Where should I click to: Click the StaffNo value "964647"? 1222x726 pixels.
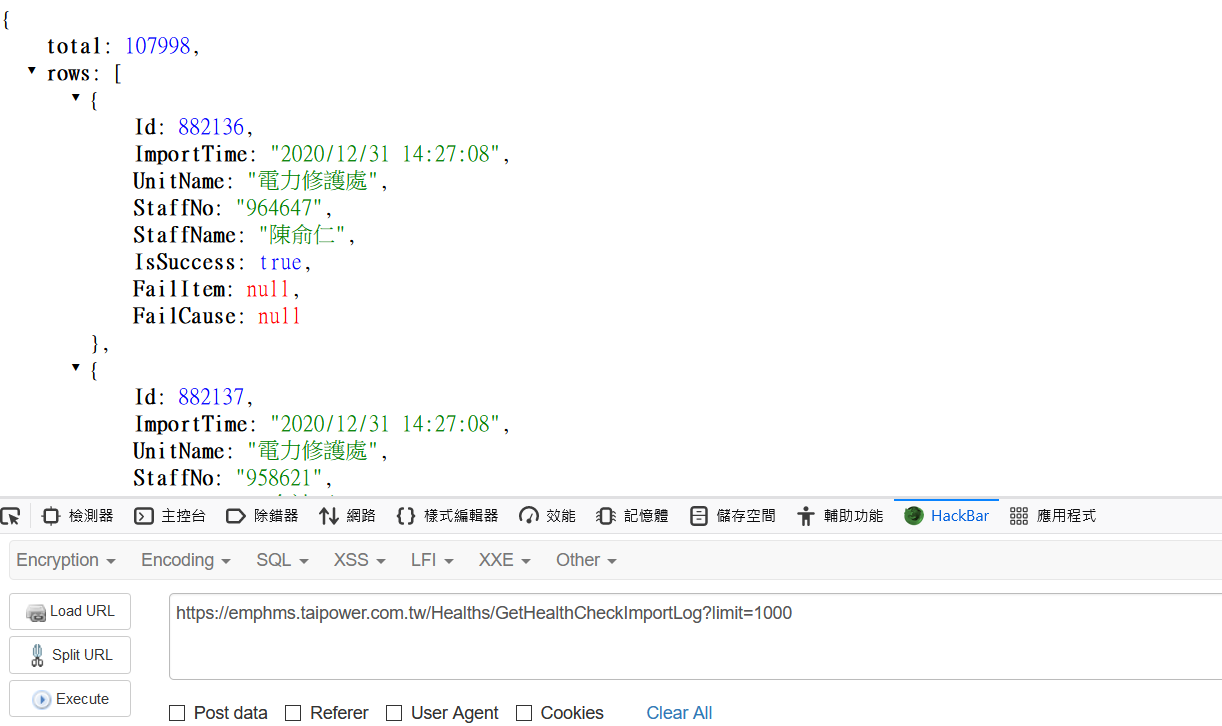pyautogui.click(x=279, y=208)
